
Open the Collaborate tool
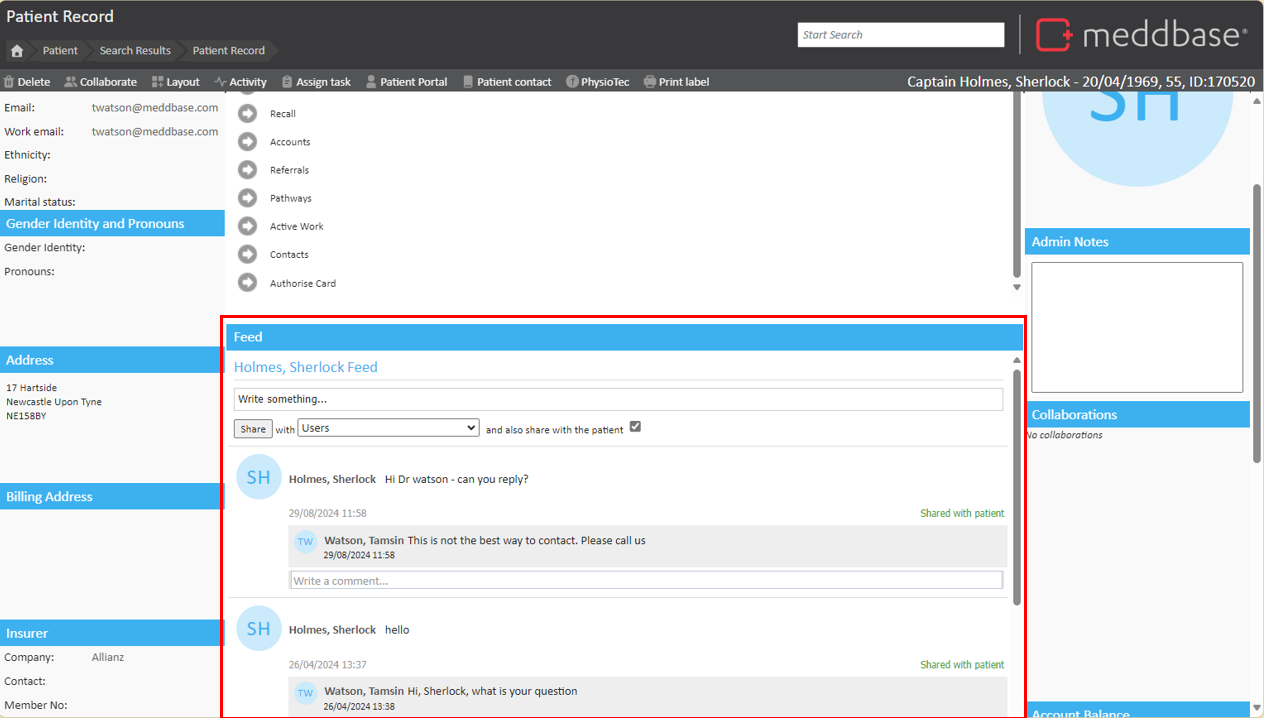(100, 82)
